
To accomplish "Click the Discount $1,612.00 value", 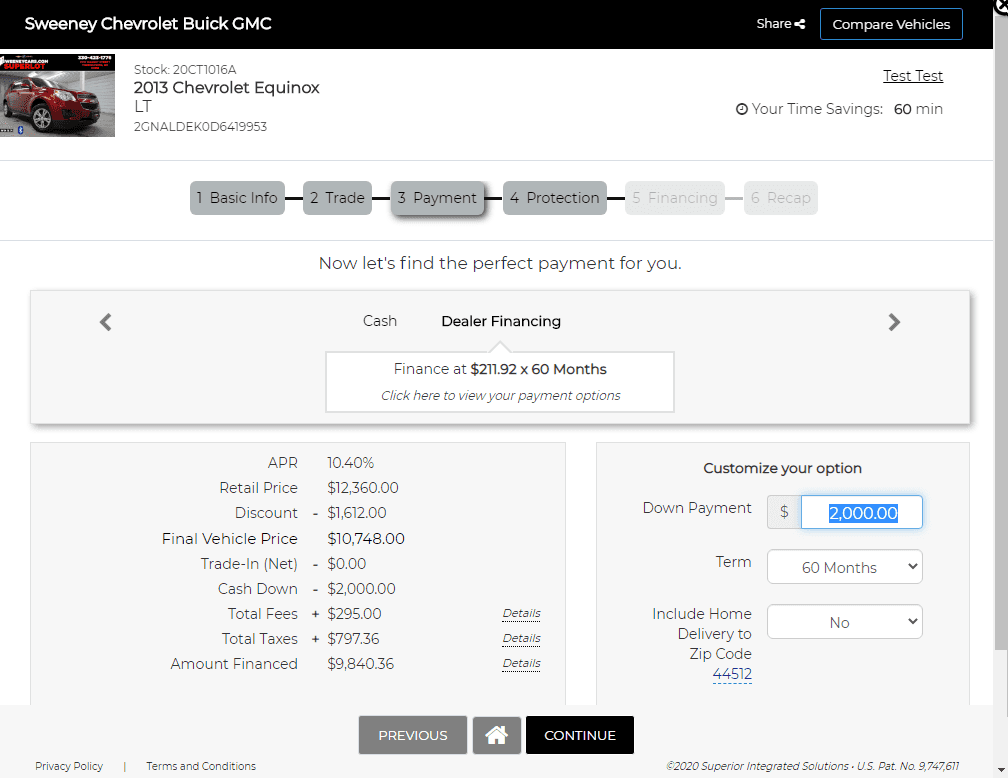I will click(x=357, y=513).
